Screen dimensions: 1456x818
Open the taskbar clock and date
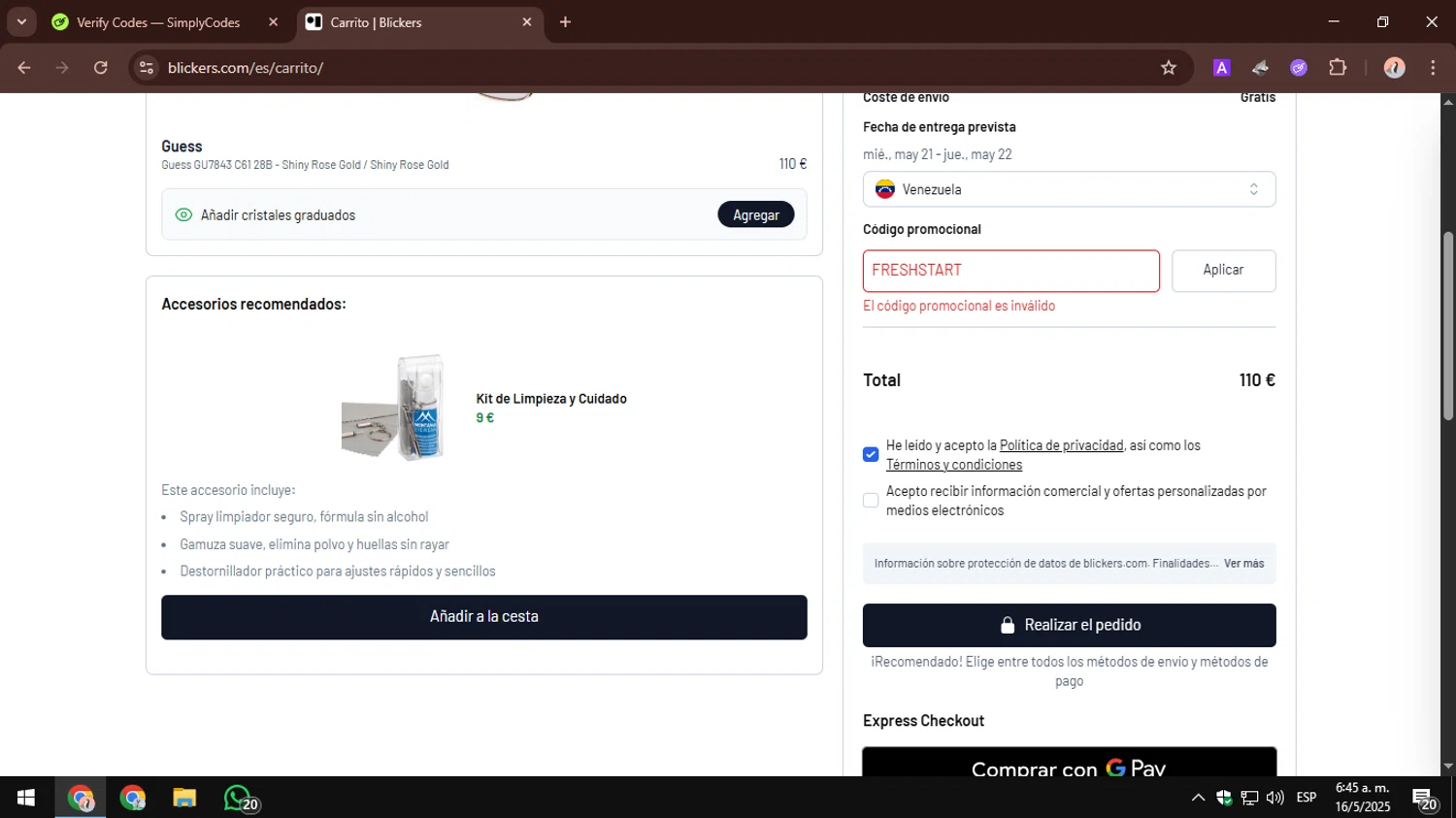(x=1362, y=798)
